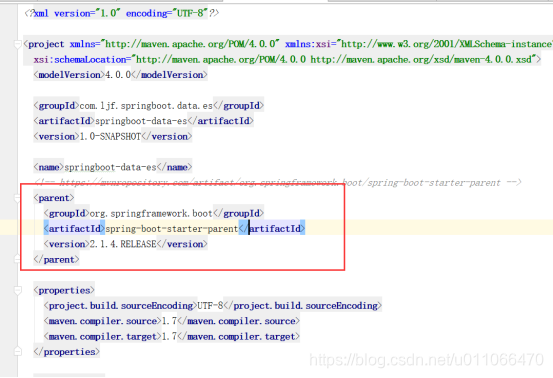Click the opening name tag

(49, 167)
